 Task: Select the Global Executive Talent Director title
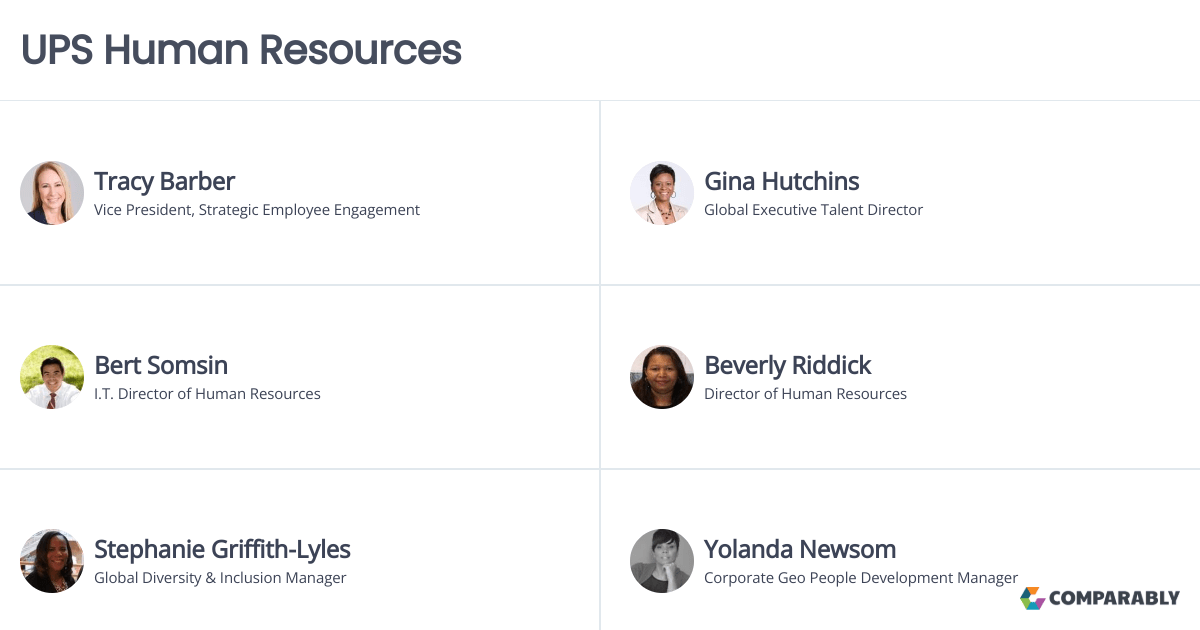tap(813, 210)
